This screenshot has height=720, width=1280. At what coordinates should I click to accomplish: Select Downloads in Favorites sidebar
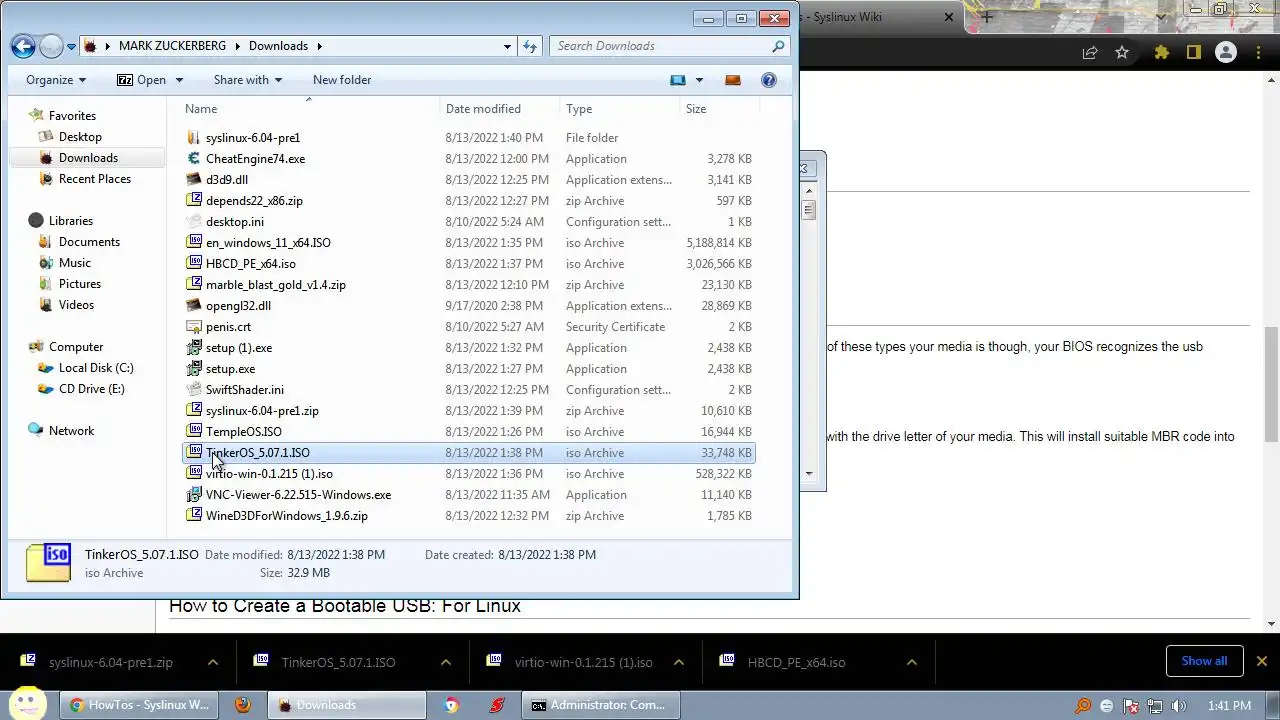[88, 158]
